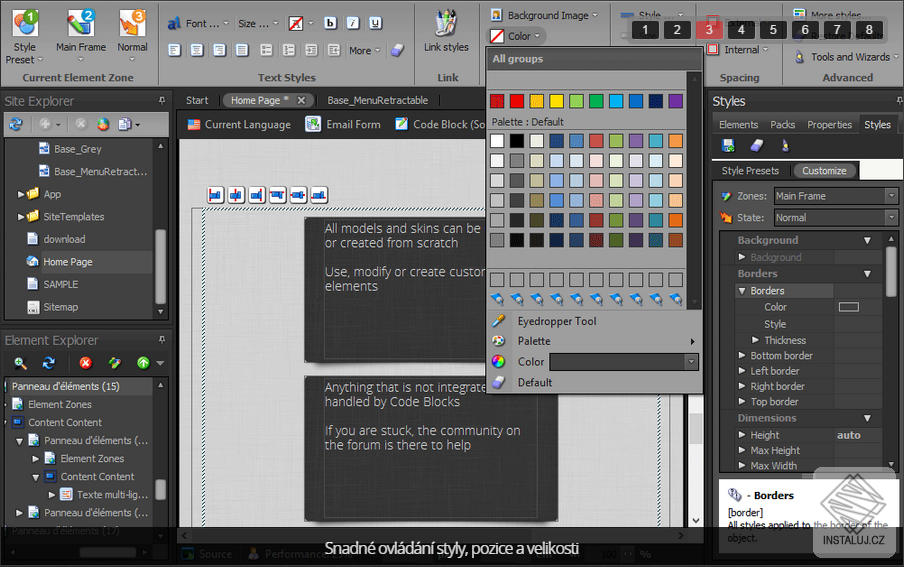Click the search icon in Element Explorer
Screen dimensions: 904x567
pyautogui.click(x=20, y=363)
